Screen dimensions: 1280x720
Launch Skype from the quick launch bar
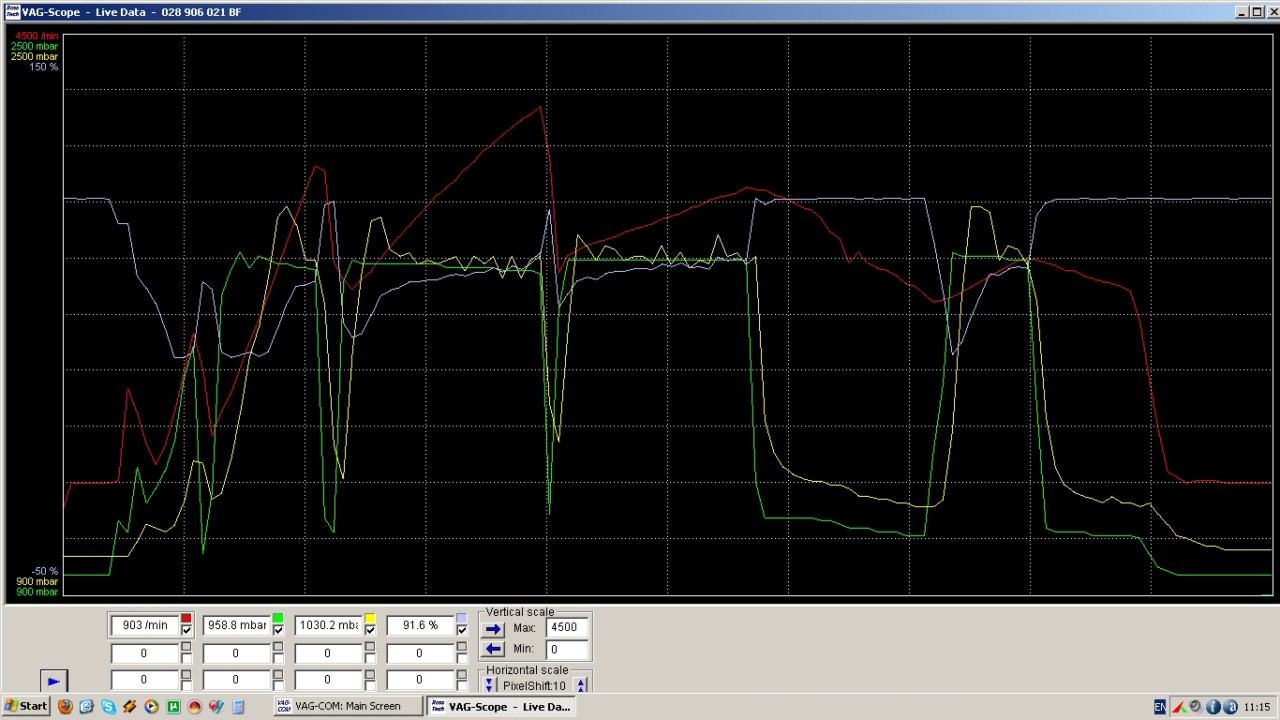pyautogui.click(x=108, y=707)
